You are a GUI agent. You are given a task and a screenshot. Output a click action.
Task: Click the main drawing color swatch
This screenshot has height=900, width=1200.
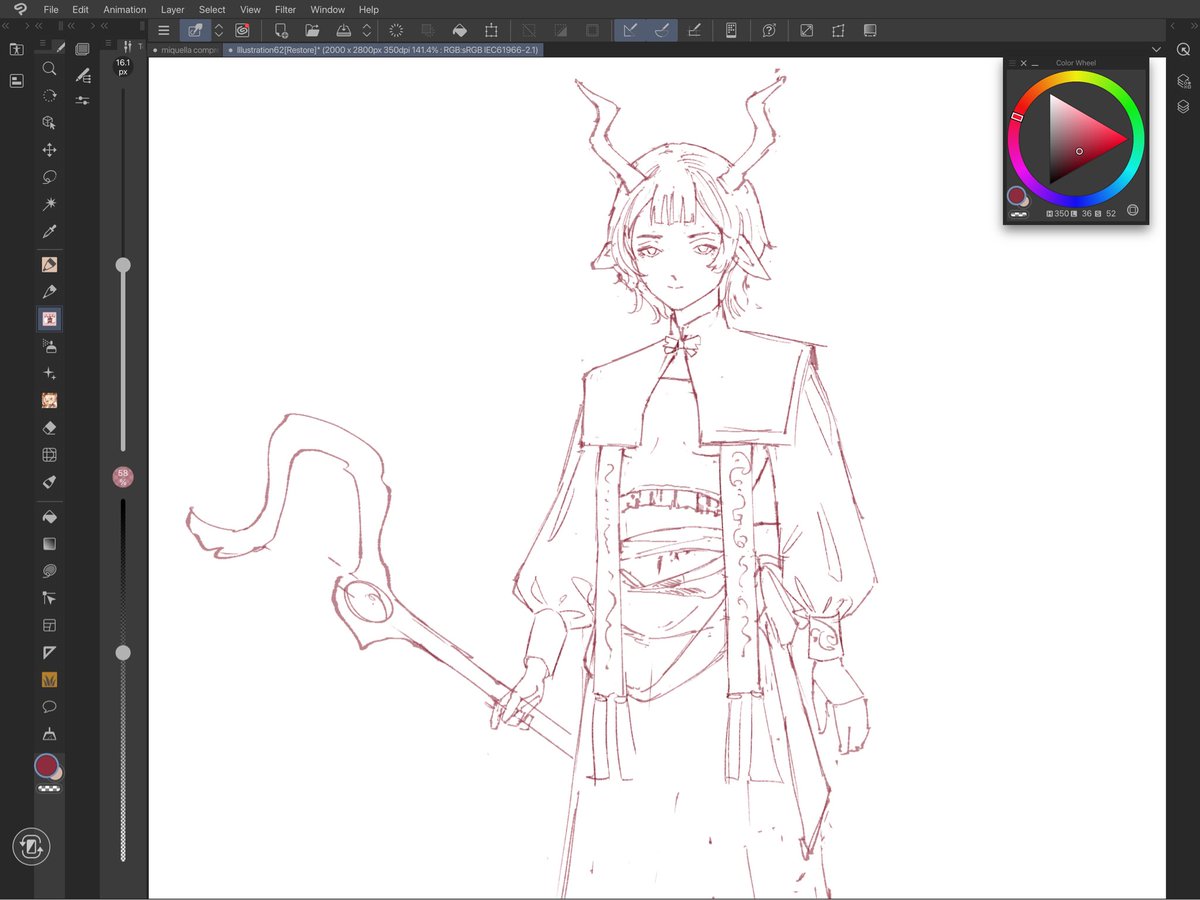[45, 765]
